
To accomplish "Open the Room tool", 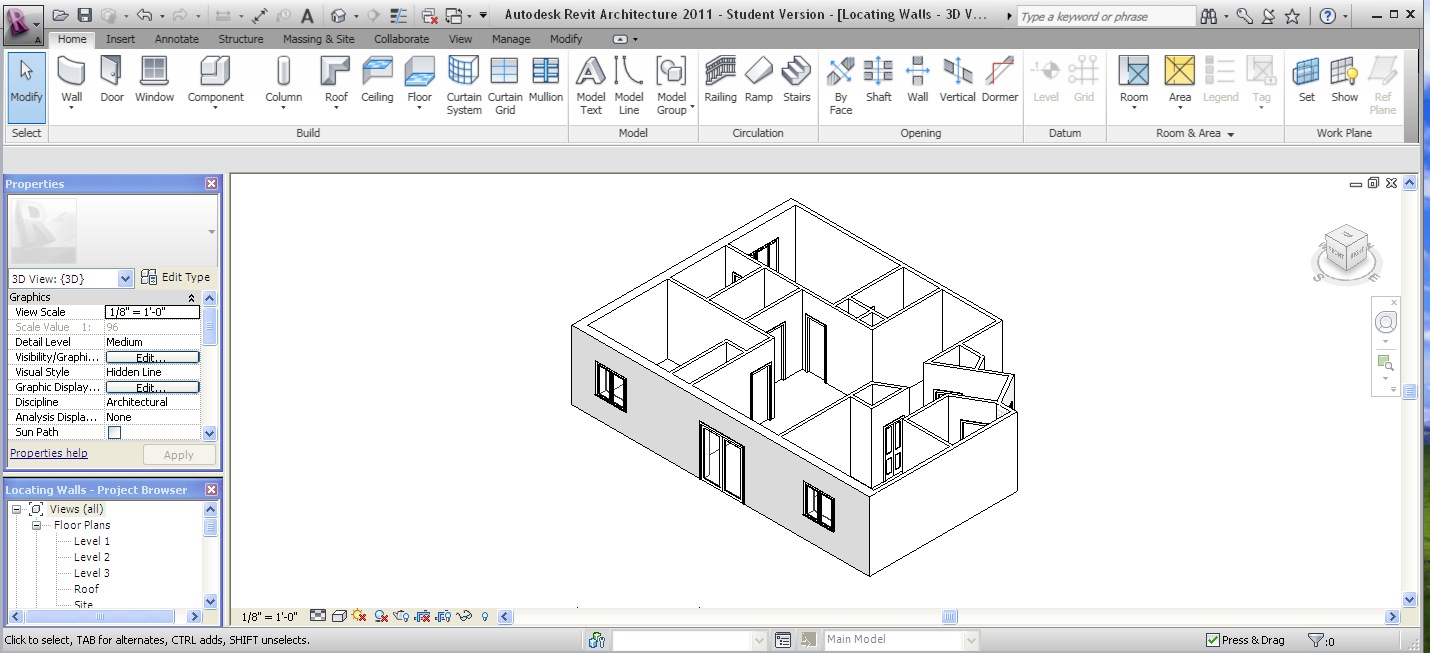I will 1133,80.
